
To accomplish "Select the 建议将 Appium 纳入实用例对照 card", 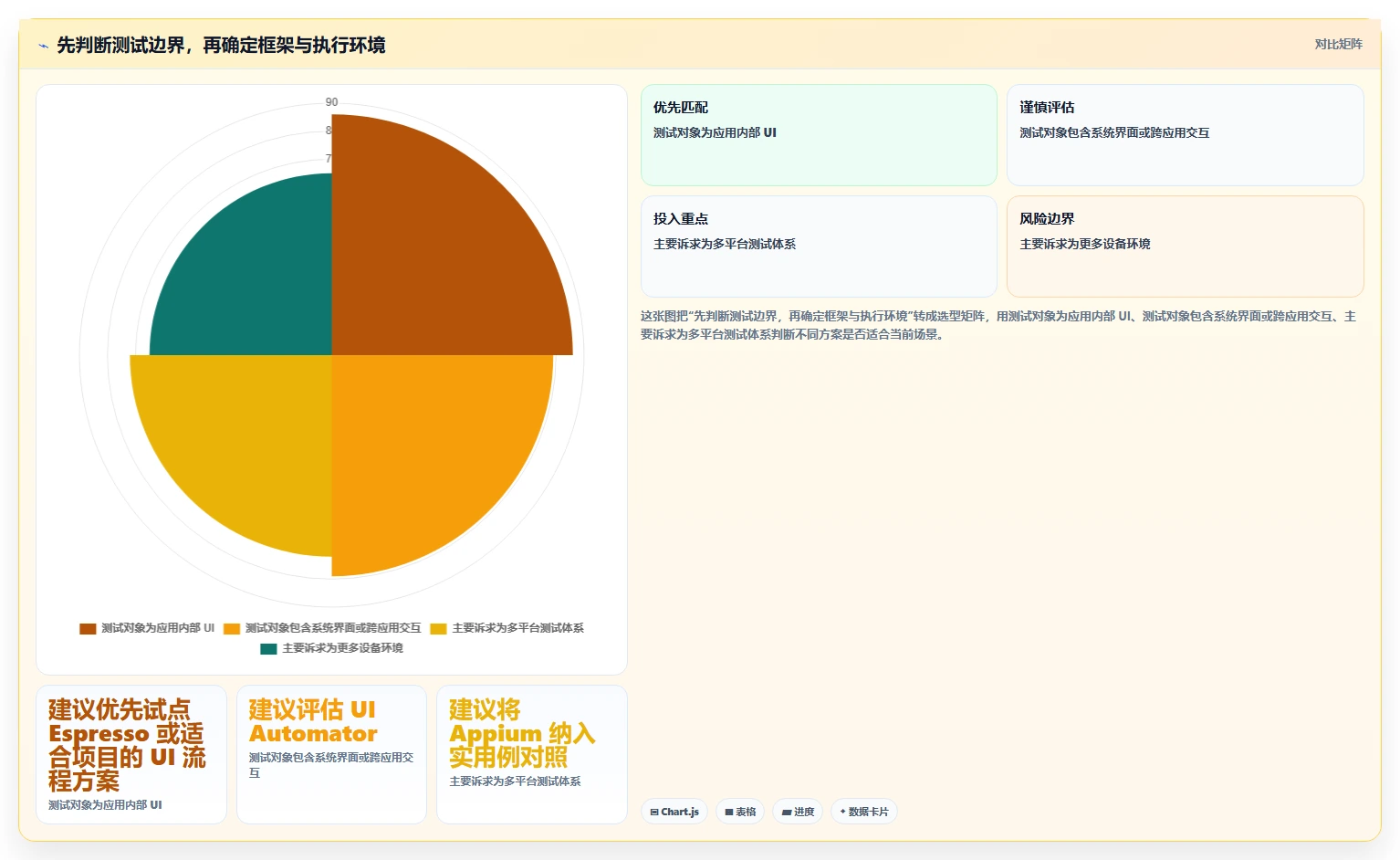I will pos(532,755).
